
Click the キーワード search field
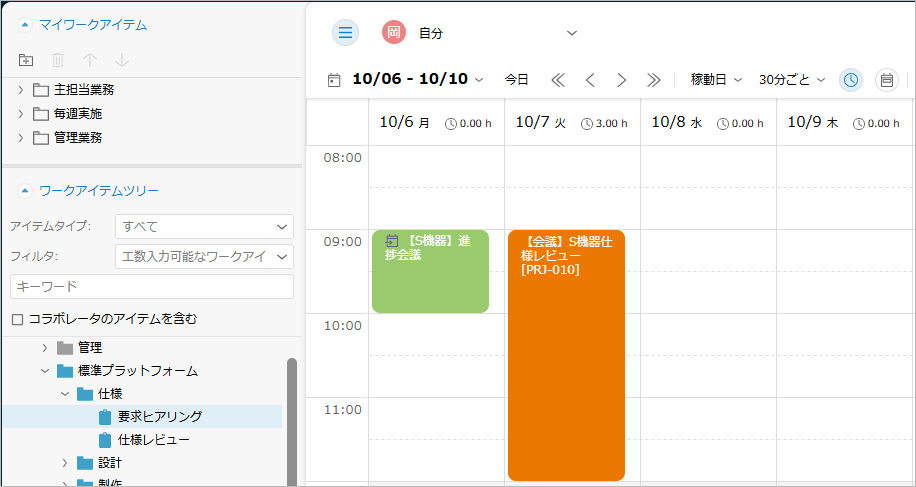point(151,287)
